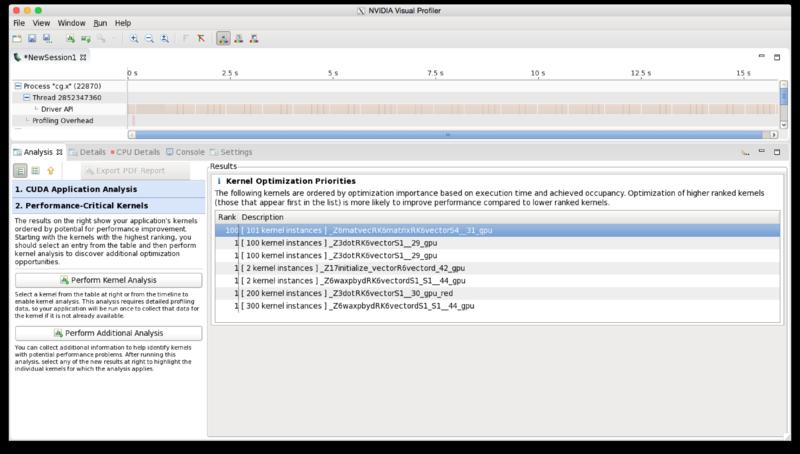Open the Window menu

click(71, 23)
